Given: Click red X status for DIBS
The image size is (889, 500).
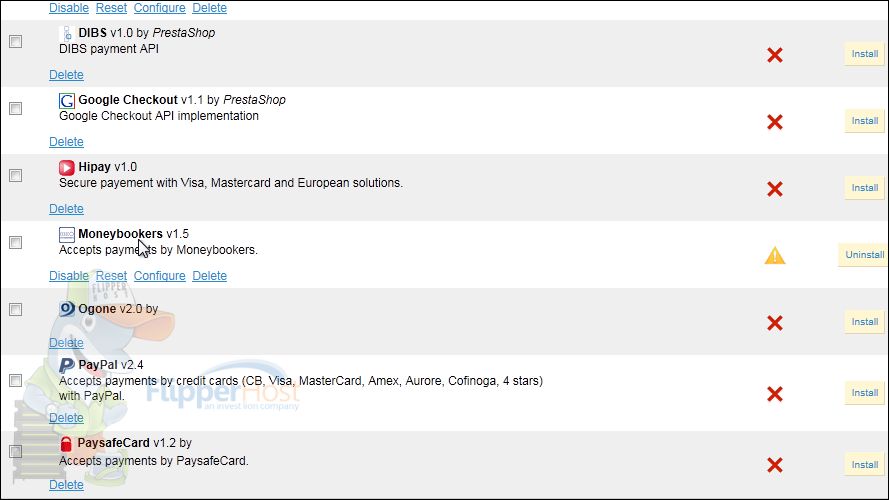Looking at the screenshot, I should click(774, 55).
